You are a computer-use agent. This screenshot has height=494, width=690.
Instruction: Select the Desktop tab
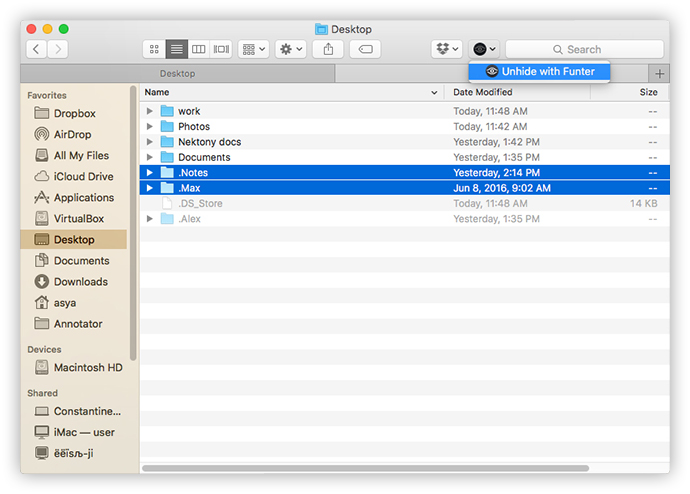pyautogui.click(x=177, y=74)
